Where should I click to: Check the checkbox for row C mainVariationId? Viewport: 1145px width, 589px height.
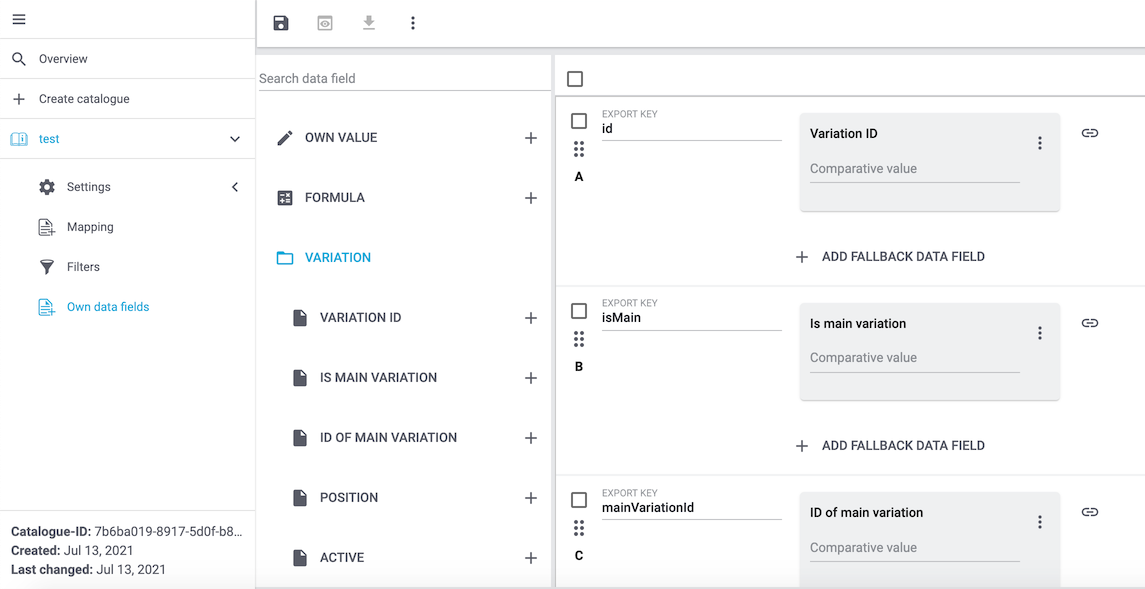tap(578, 500)
